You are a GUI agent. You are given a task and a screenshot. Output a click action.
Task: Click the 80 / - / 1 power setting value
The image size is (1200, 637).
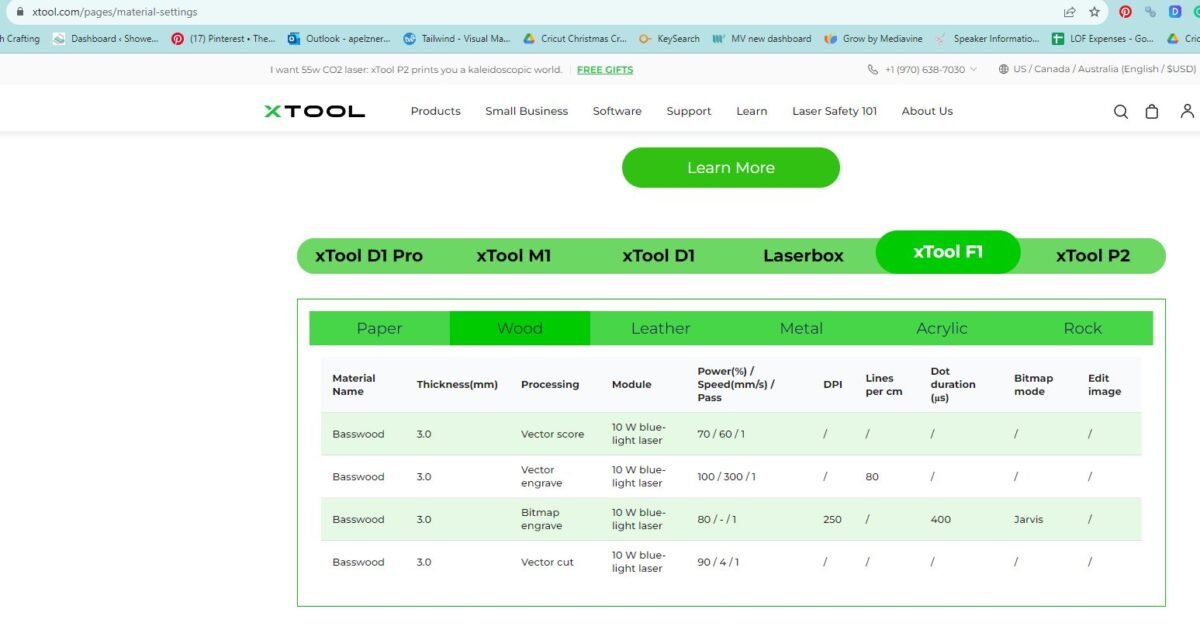point(718,519)
